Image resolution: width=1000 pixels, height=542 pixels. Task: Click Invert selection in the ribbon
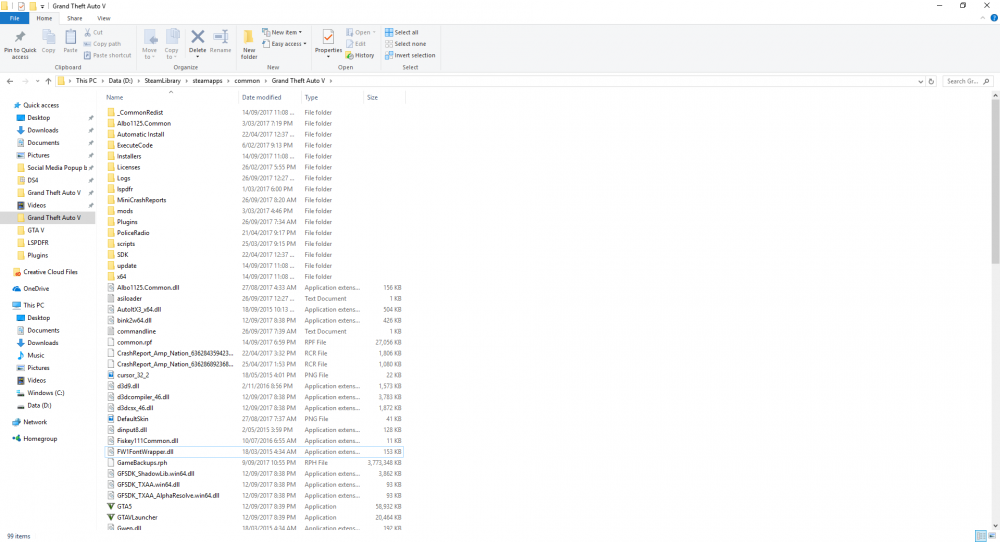(x=410, y=55)
